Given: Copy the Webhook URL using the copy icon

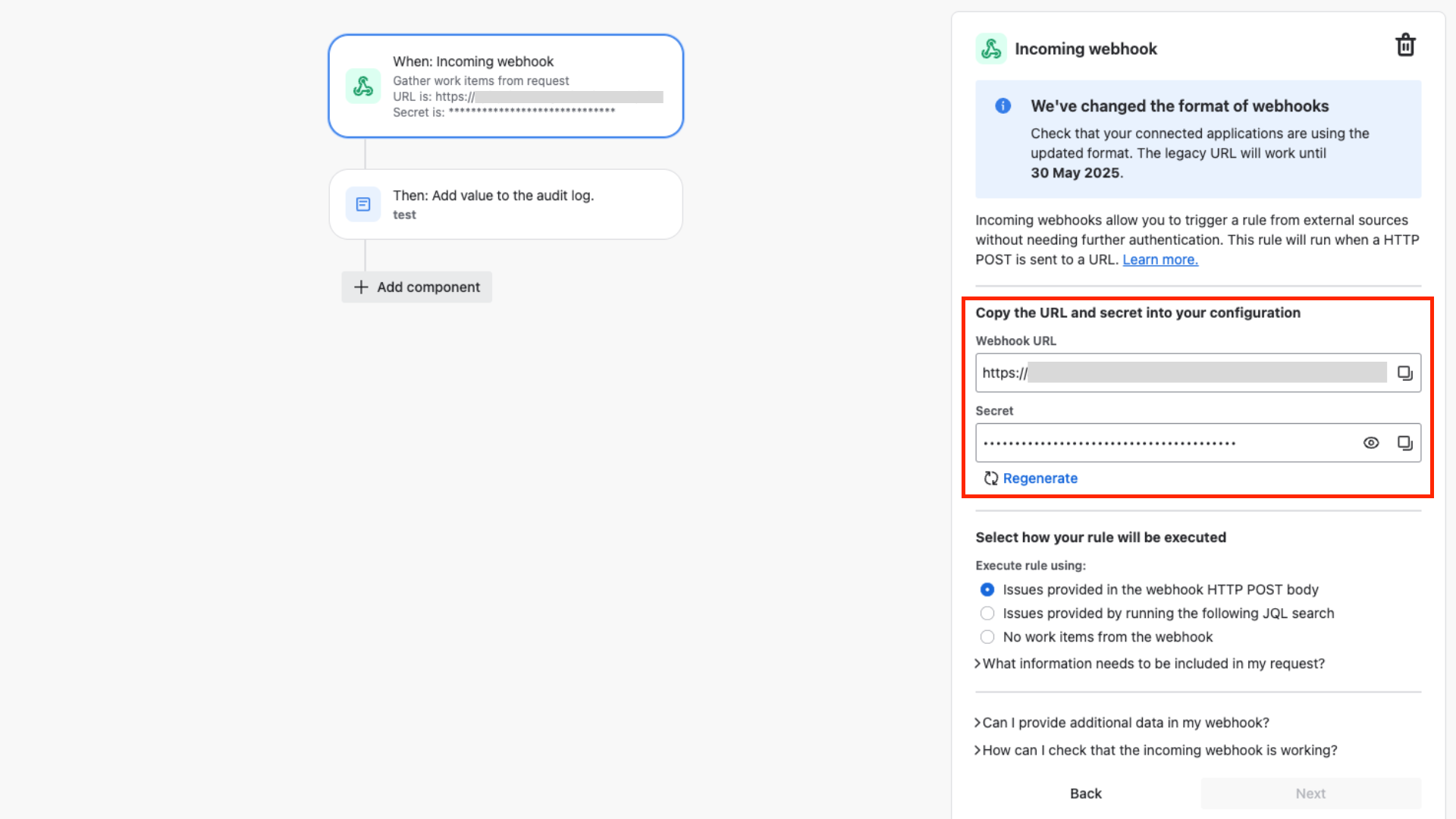Looking at the screenshot, I should click(1404, 373).
